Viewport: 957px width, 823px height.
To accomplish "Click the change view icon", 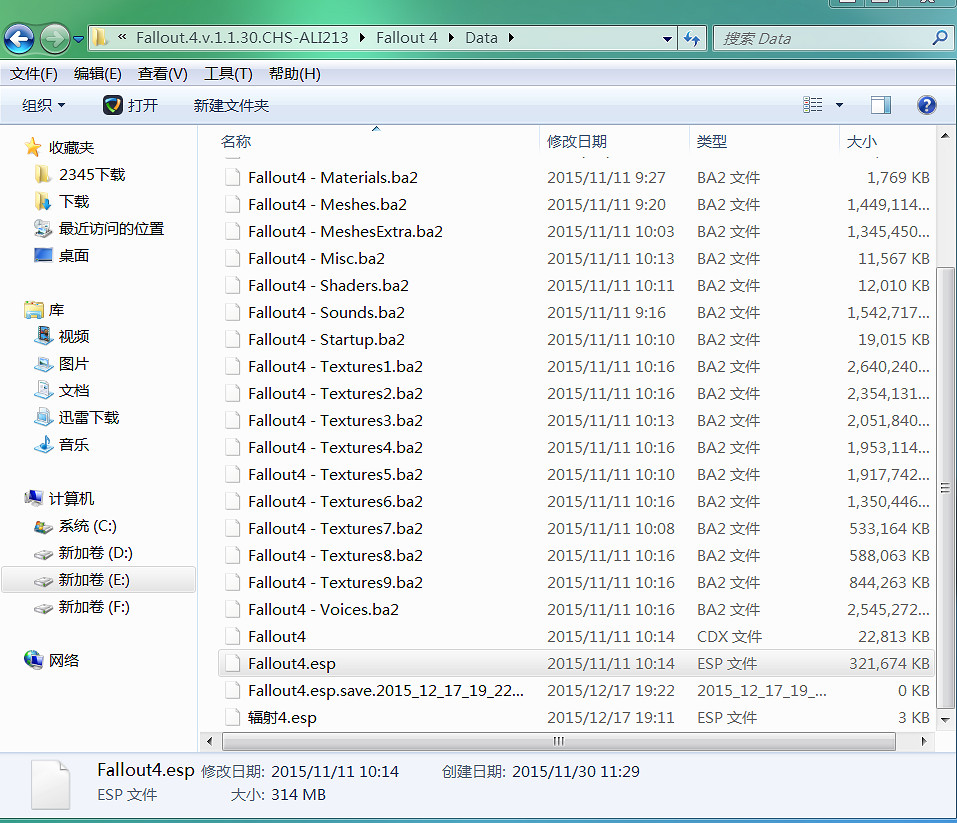I will click(x=813, y=105).
